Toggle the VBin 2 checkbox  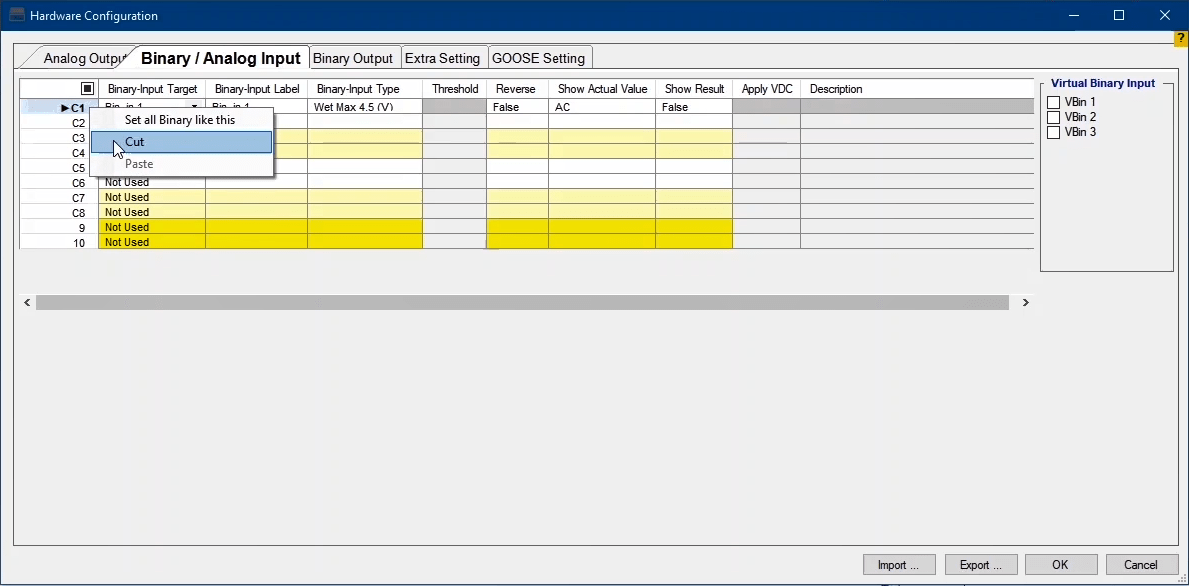click(x=1053, y=118)
